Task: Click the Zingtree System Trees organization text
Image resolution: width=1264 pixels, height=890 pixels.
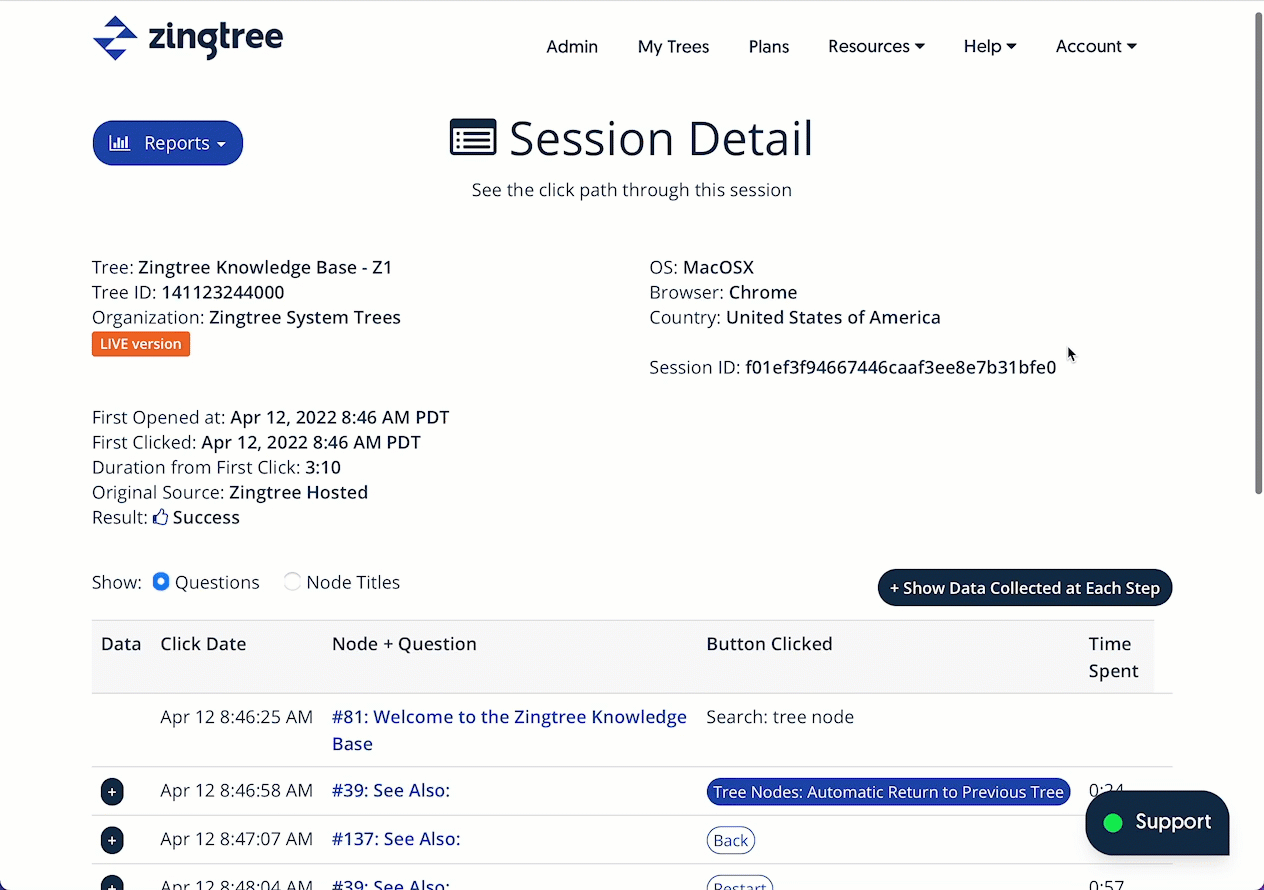Action: 305,318
